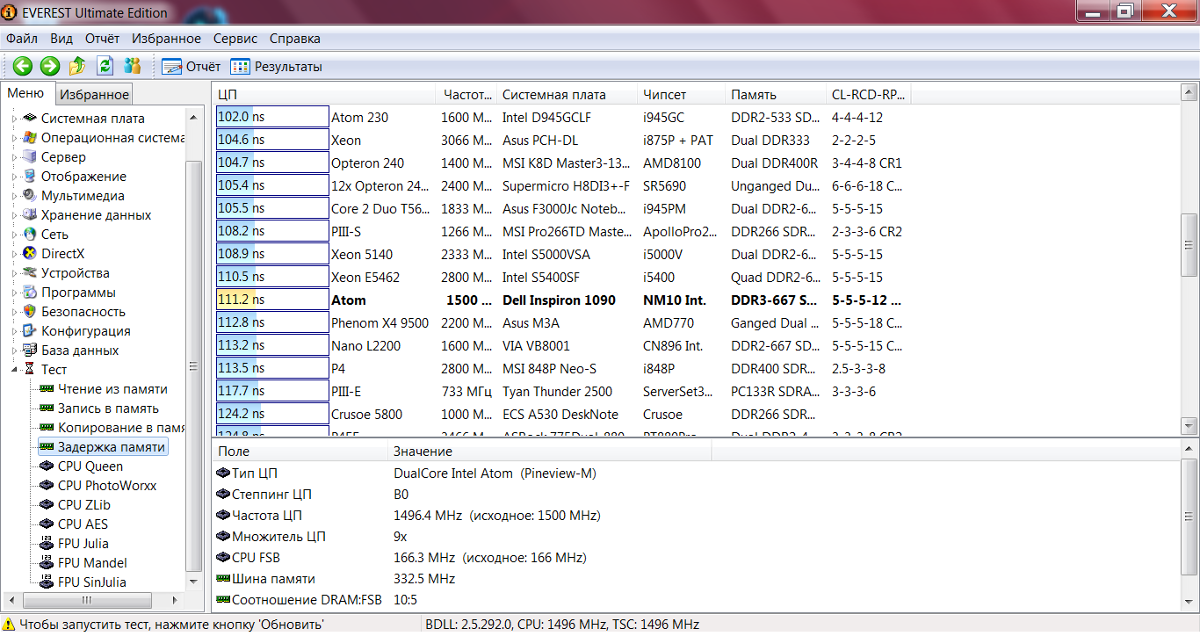Expand the Хранение данных tree node
Screen dimensions: 1200x633
pos(15,215)
